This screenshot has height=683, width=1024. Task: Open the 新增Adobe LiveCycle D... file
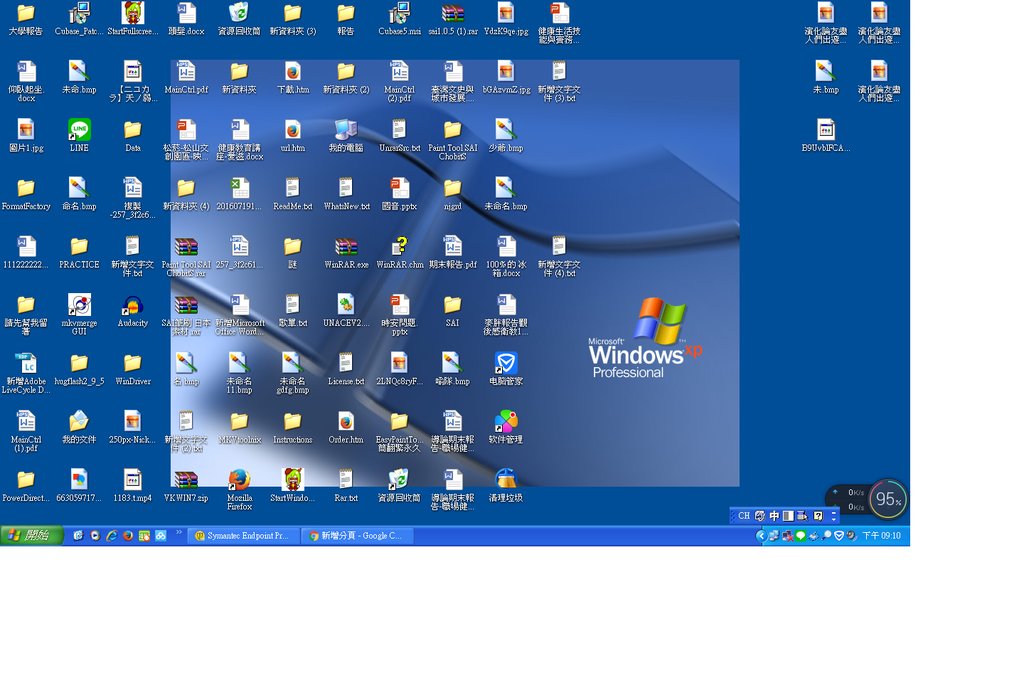pos(26,373)
